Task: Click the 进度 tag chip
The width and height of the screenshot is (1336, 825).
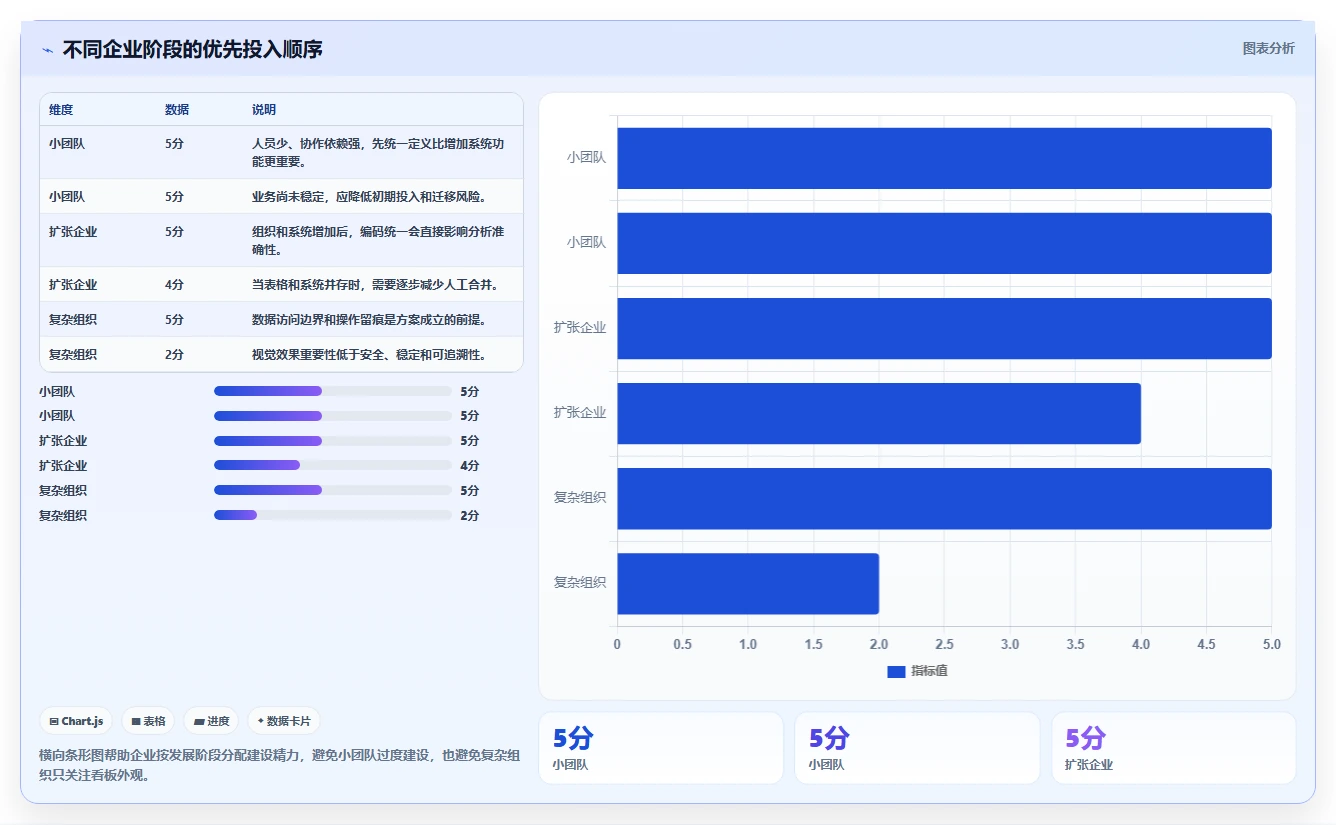Action: (x=211, y=721)
